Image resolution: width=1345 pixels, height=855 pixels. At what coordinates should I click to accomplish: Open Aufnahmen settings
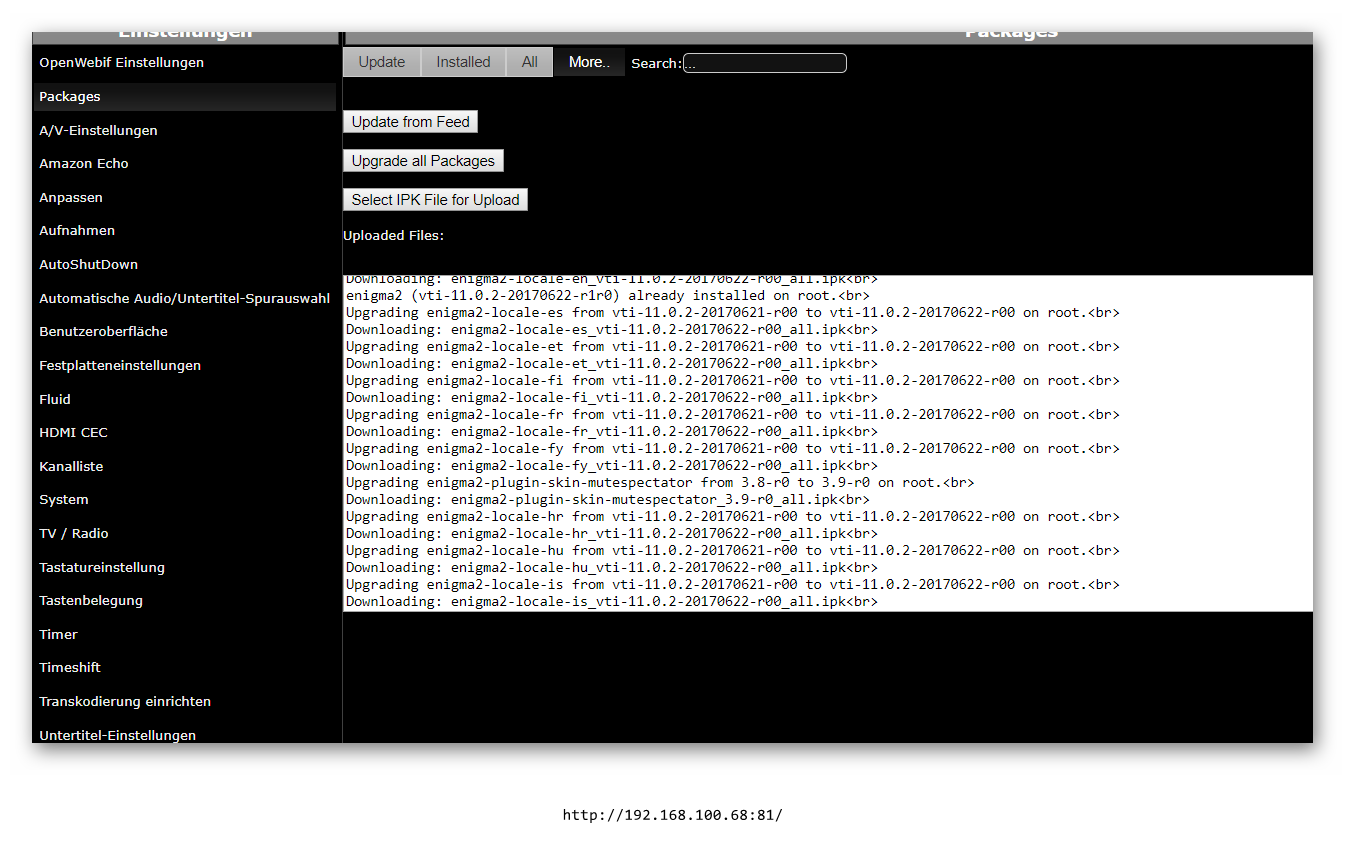click(x=77, y=230)
